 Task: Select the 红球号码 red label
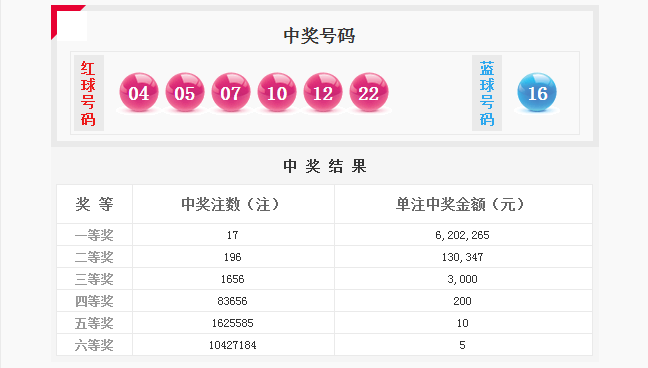tap(88, 93)
